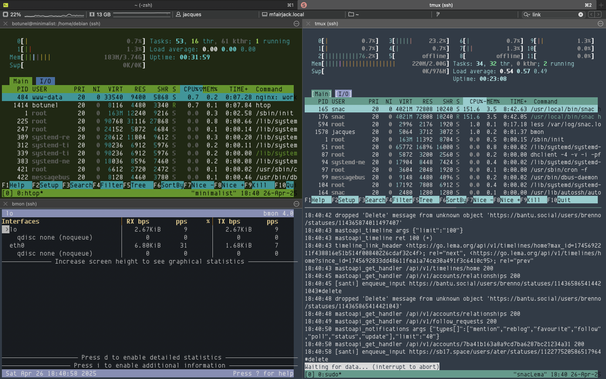Open the pane menu icon of tmux pane
This screenshot has height=379, width=606.
pyautogui.click(x=600, y=24)
